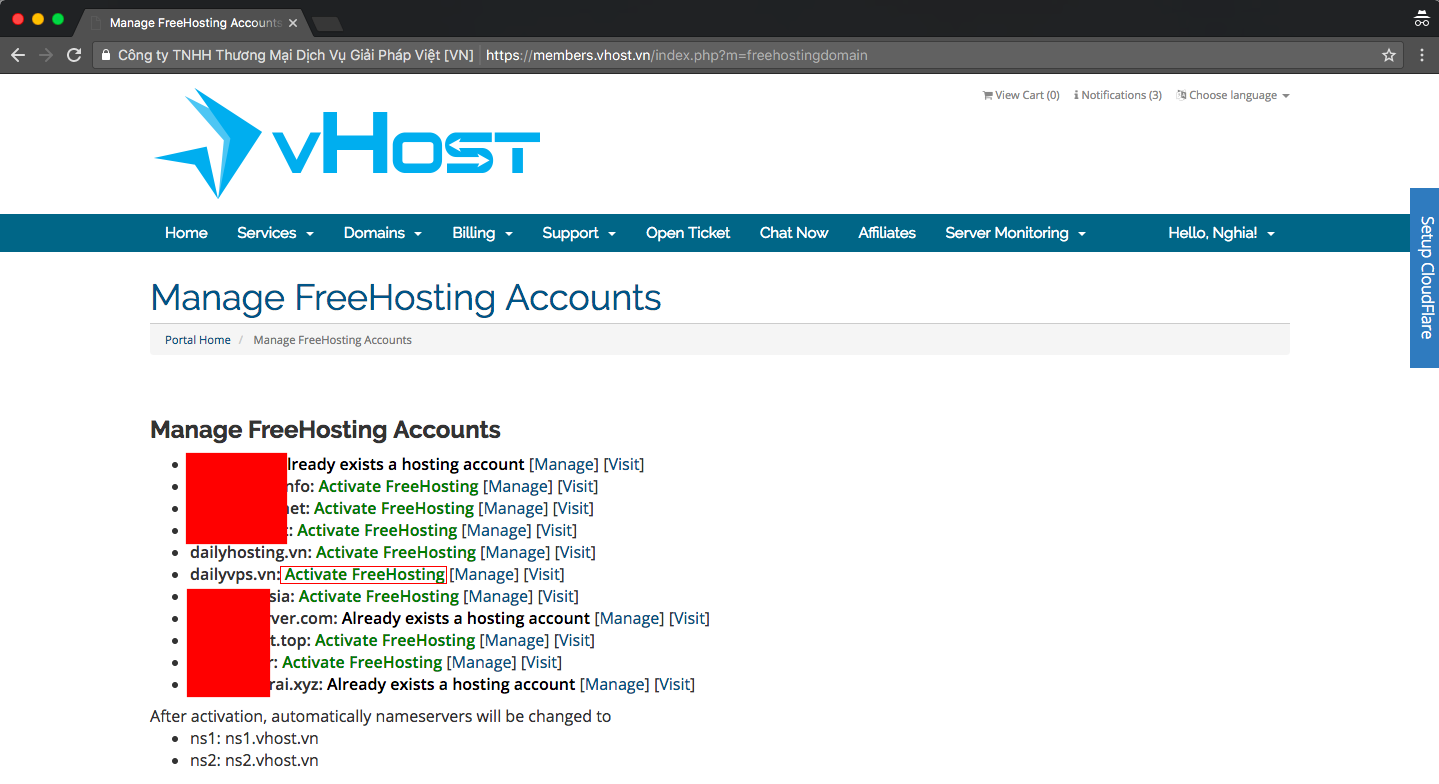Click the Setup CloudFlare side tab
This screenshot has width=1439, height=784.
pos(1425,278)
